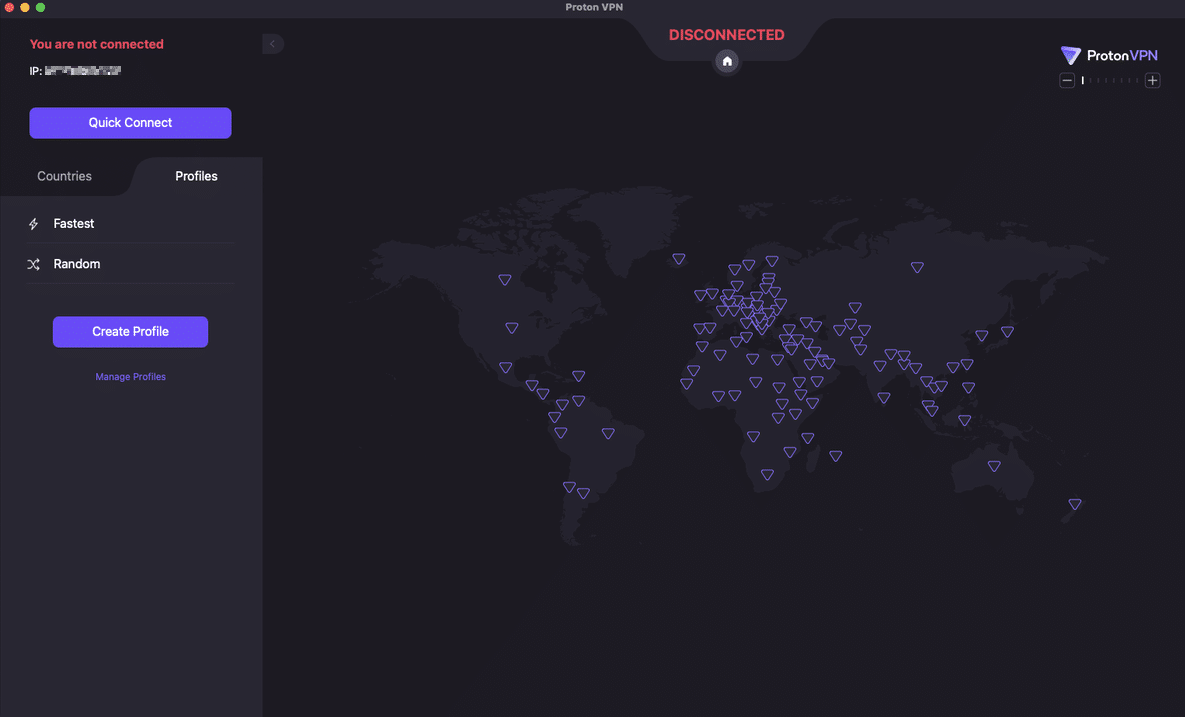Click the home icon below DISCONNECTED
Image resolution: width=1185 pixels, height=717 pixels.
click(x=727, y=62)
